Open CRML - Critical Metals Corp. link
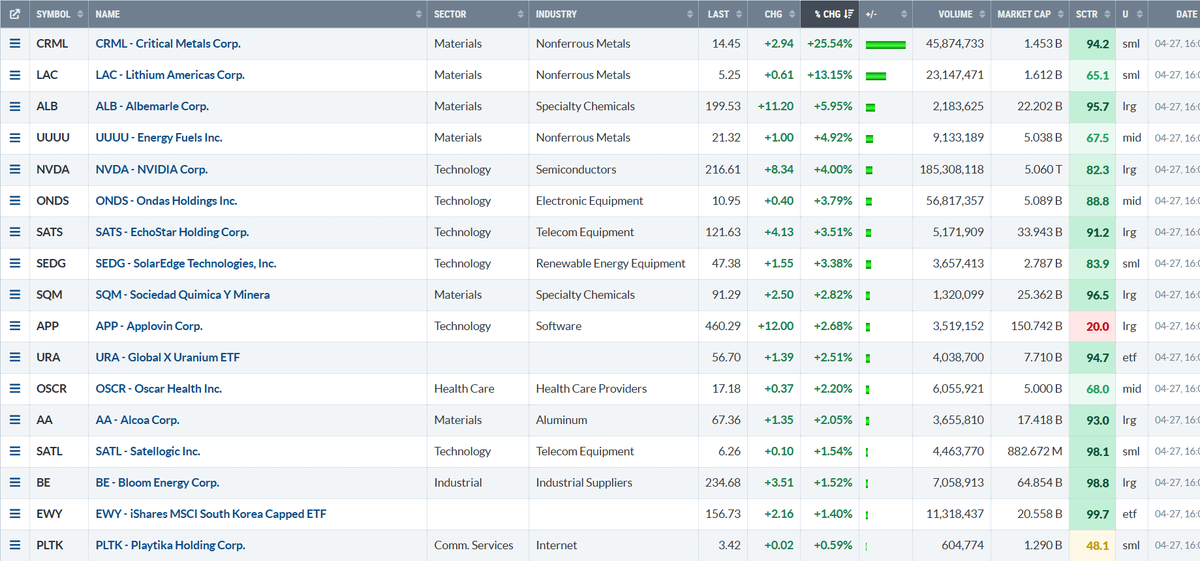1200x561 pixels. pyautogui.click(x=168, y=44)
